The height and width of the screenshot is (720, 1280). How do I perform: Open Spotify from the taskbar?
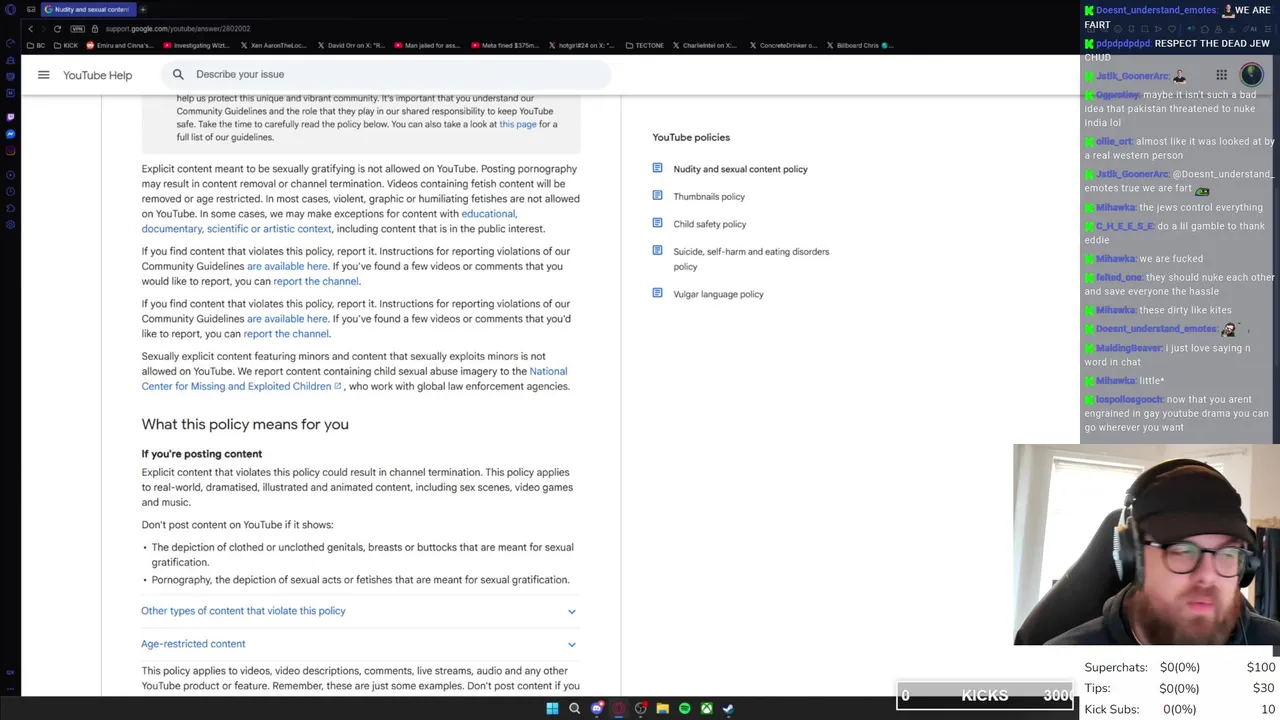[x=684, y=708]
